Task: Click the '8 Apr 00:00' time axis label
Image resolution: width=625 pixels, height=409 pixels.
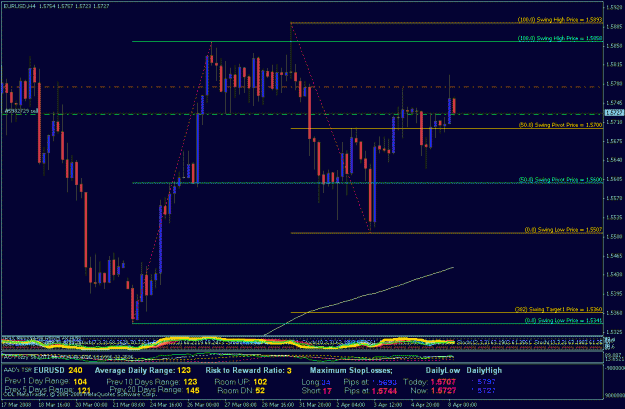Action: tap(463, 404)
